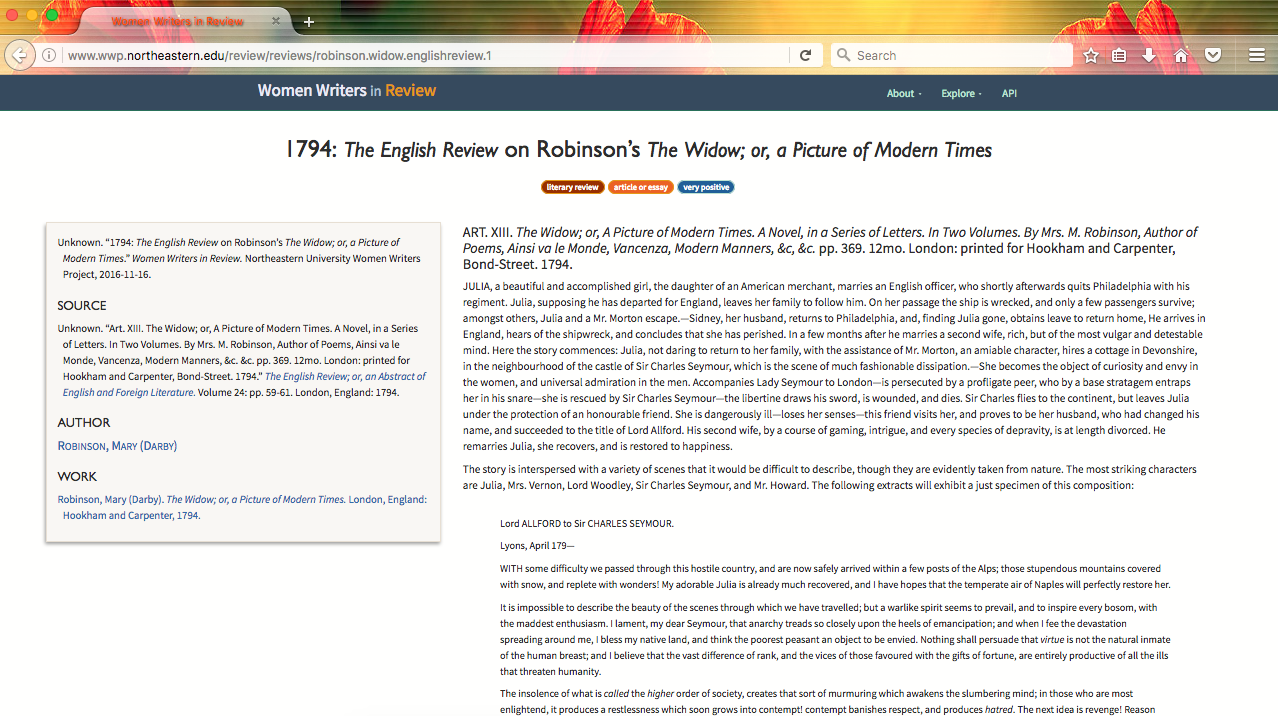This screenshot has width=1278, height=716.
Task: Go to the browser home page icon
Action: [1181, 56]
